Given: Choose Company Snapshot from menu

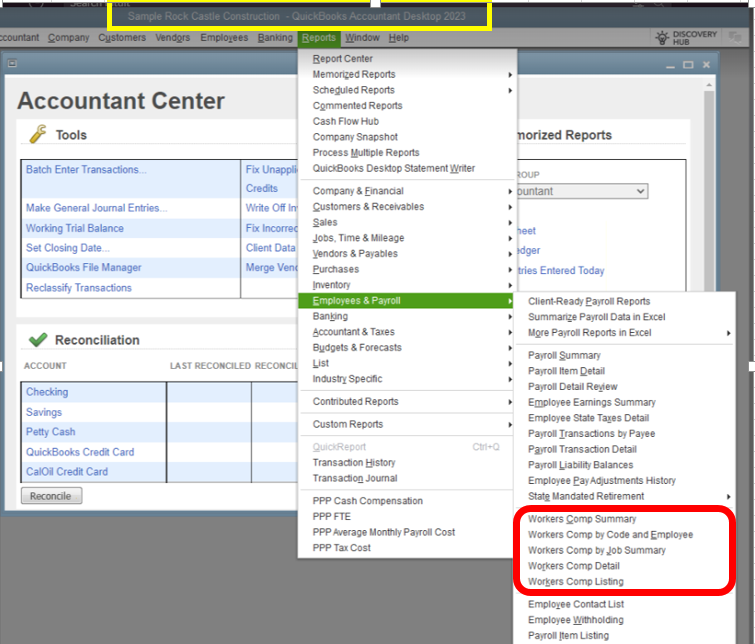Looking at the screenshot, I should pyautogui.click(x=355, y=137).
